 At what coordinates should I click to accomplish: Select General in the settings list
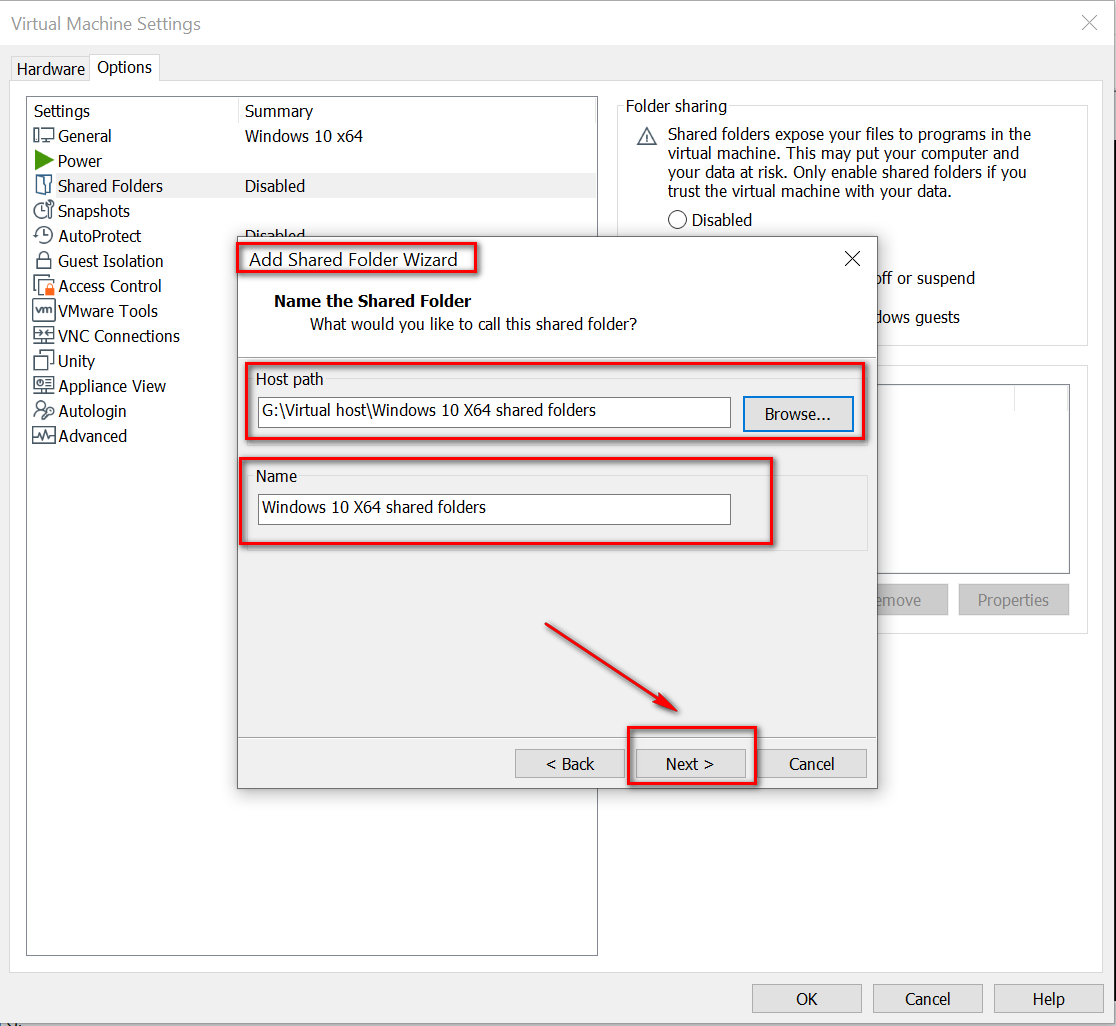tap(85, 136)
